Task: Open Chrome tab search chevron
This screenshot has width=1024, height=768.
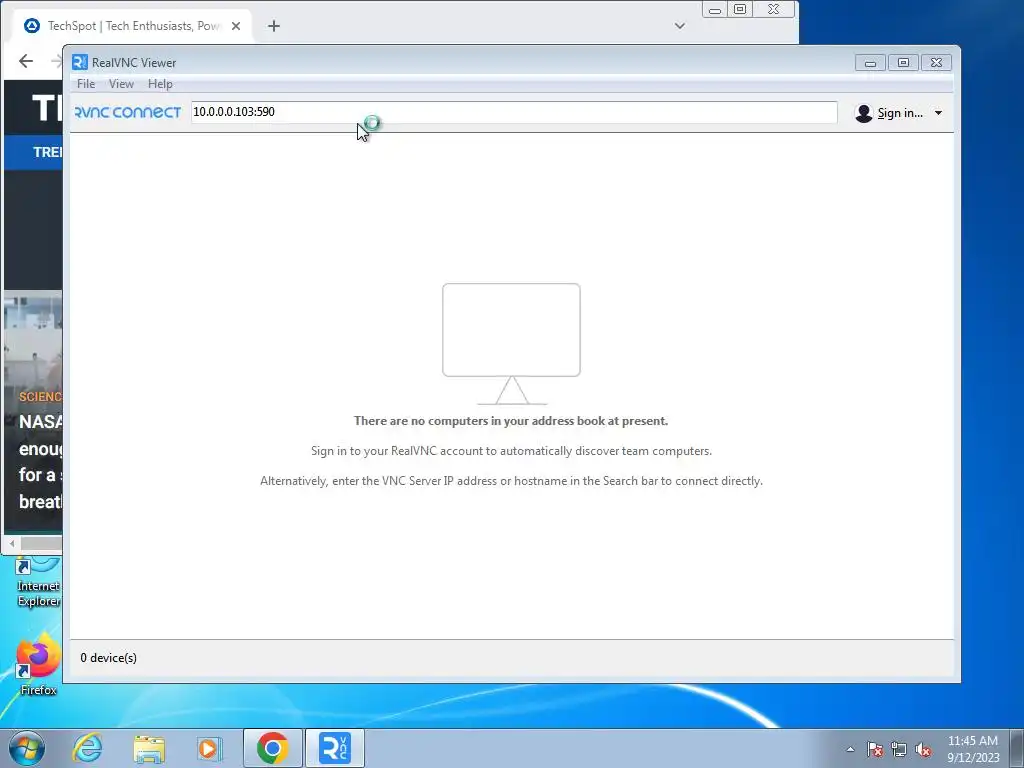Action: point(680,26)
